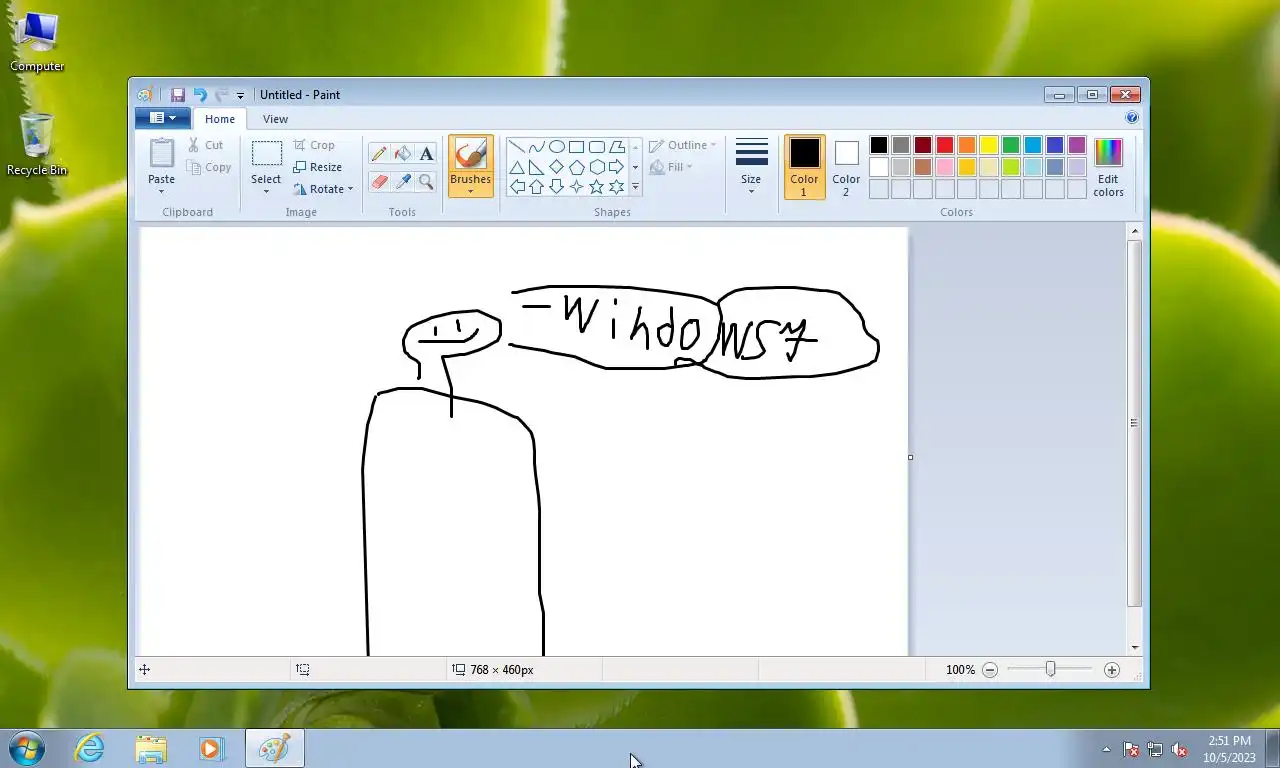This screenshot has width=1280, height=768.
Task: Select the Pencil tool
Action: 379,153
